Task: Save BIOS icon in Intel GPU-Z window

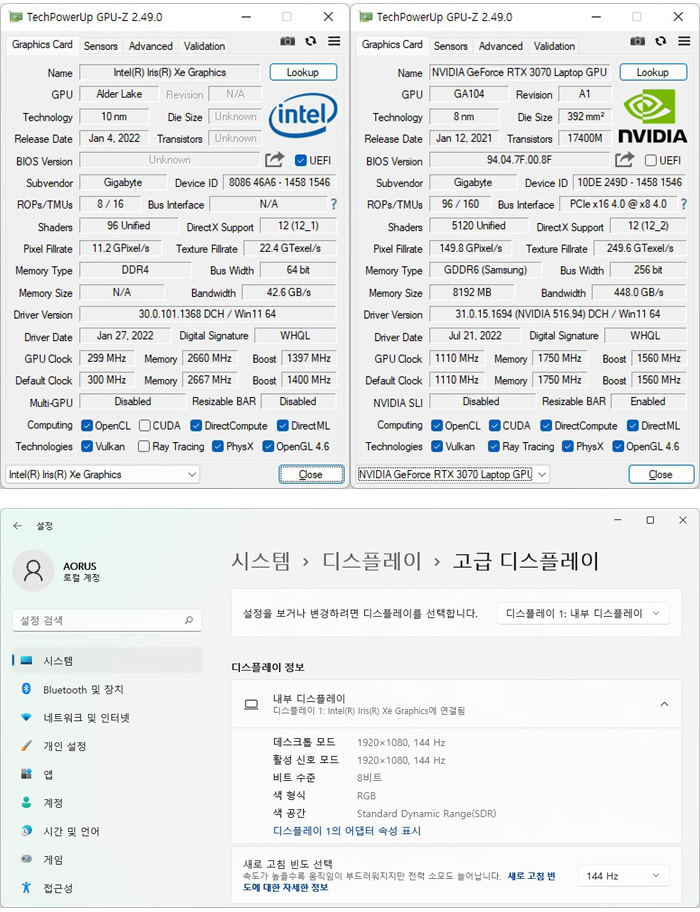Action: [x=274, y=159]
